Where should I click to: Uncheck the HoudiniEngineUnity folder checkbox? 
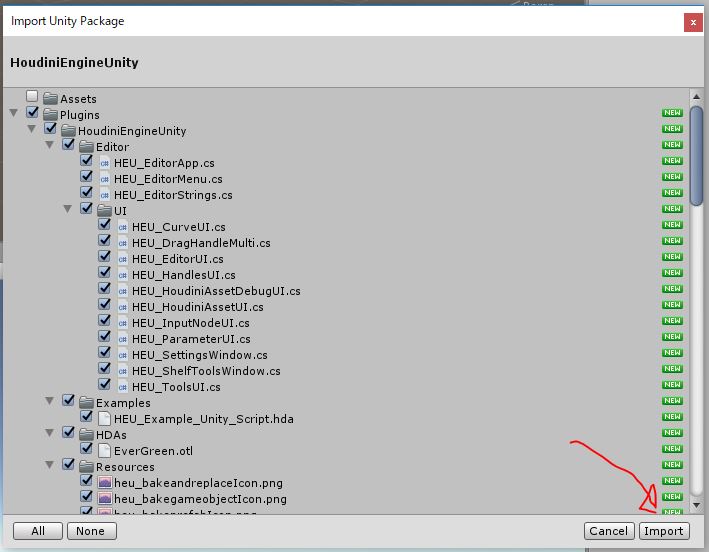pos(50,128)
